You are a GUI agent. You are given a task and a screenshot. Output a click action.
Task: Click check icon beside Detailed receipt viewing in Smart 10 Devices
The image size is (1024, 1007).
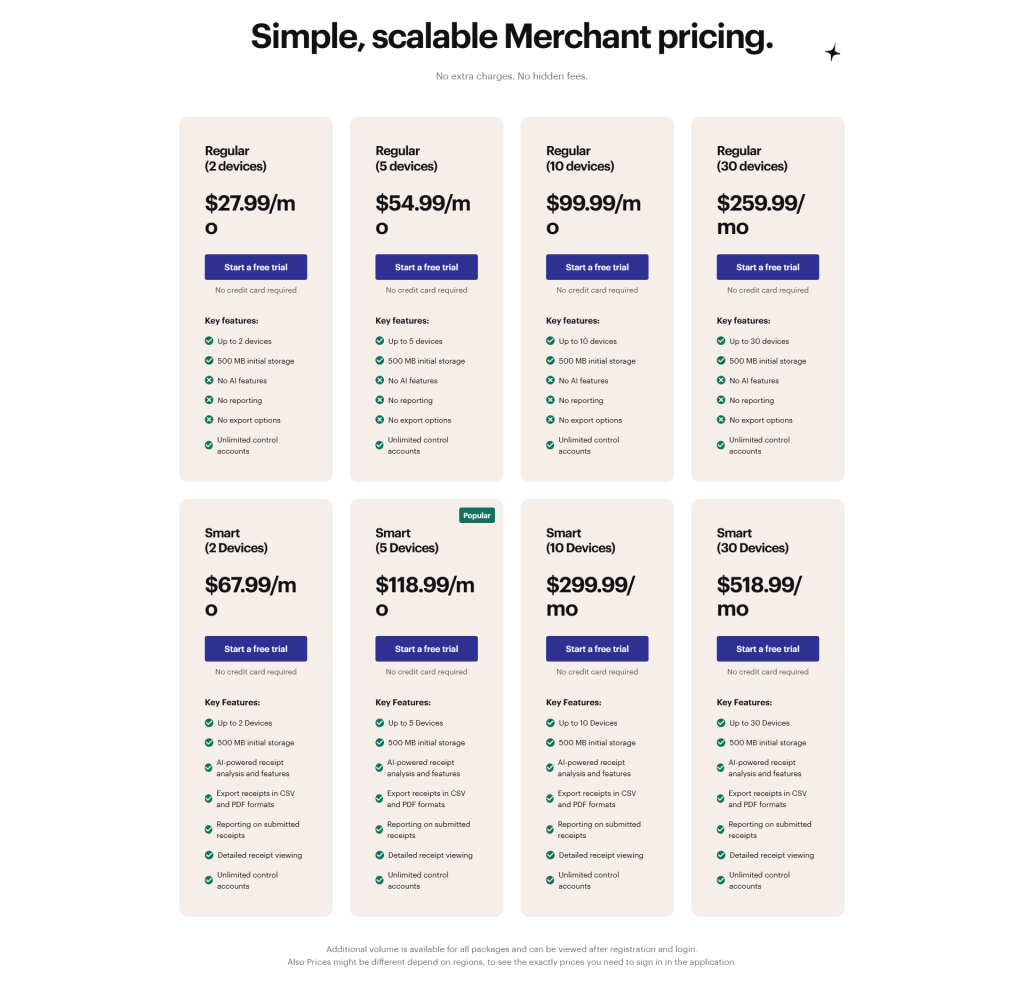click(550, 855)
